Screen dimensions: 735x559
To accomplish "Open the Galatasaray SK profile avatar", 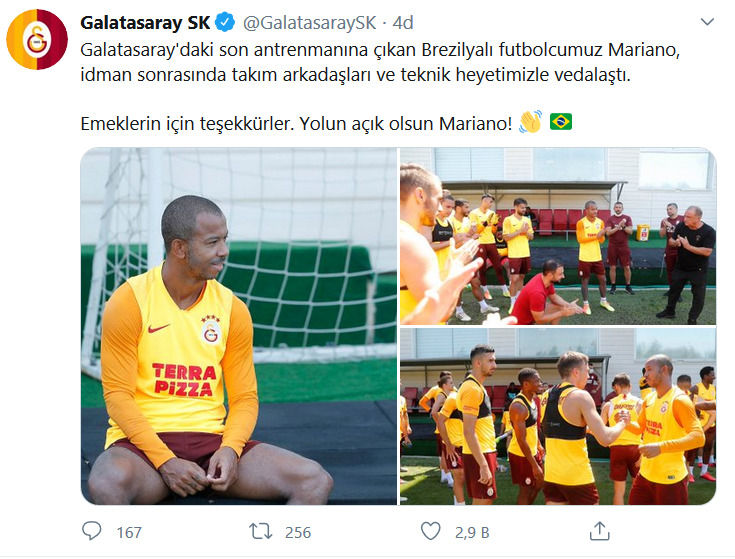I will coord(37,39).
